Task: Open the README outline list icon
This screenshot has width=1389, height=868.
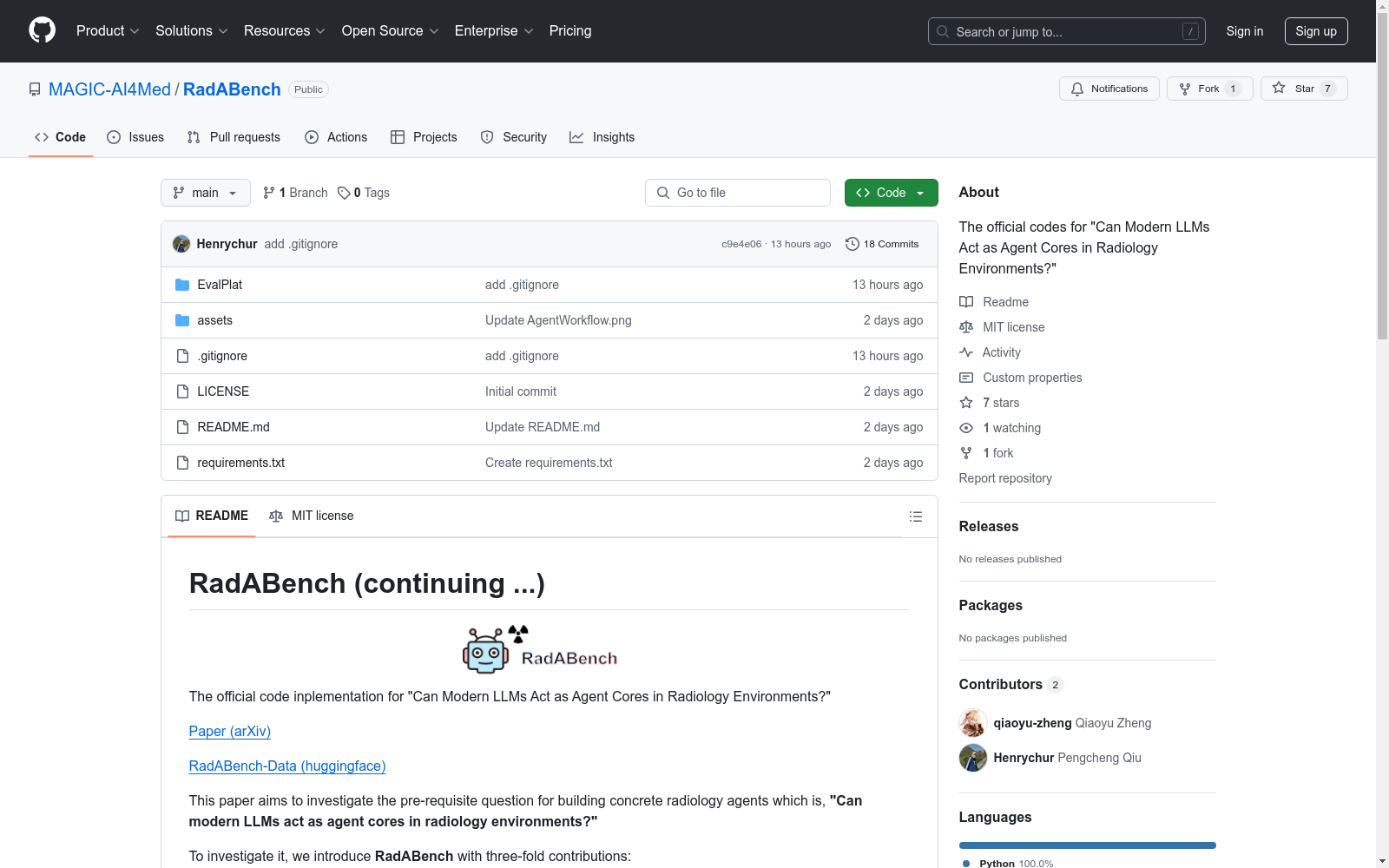Action: [x=916, y=516]
